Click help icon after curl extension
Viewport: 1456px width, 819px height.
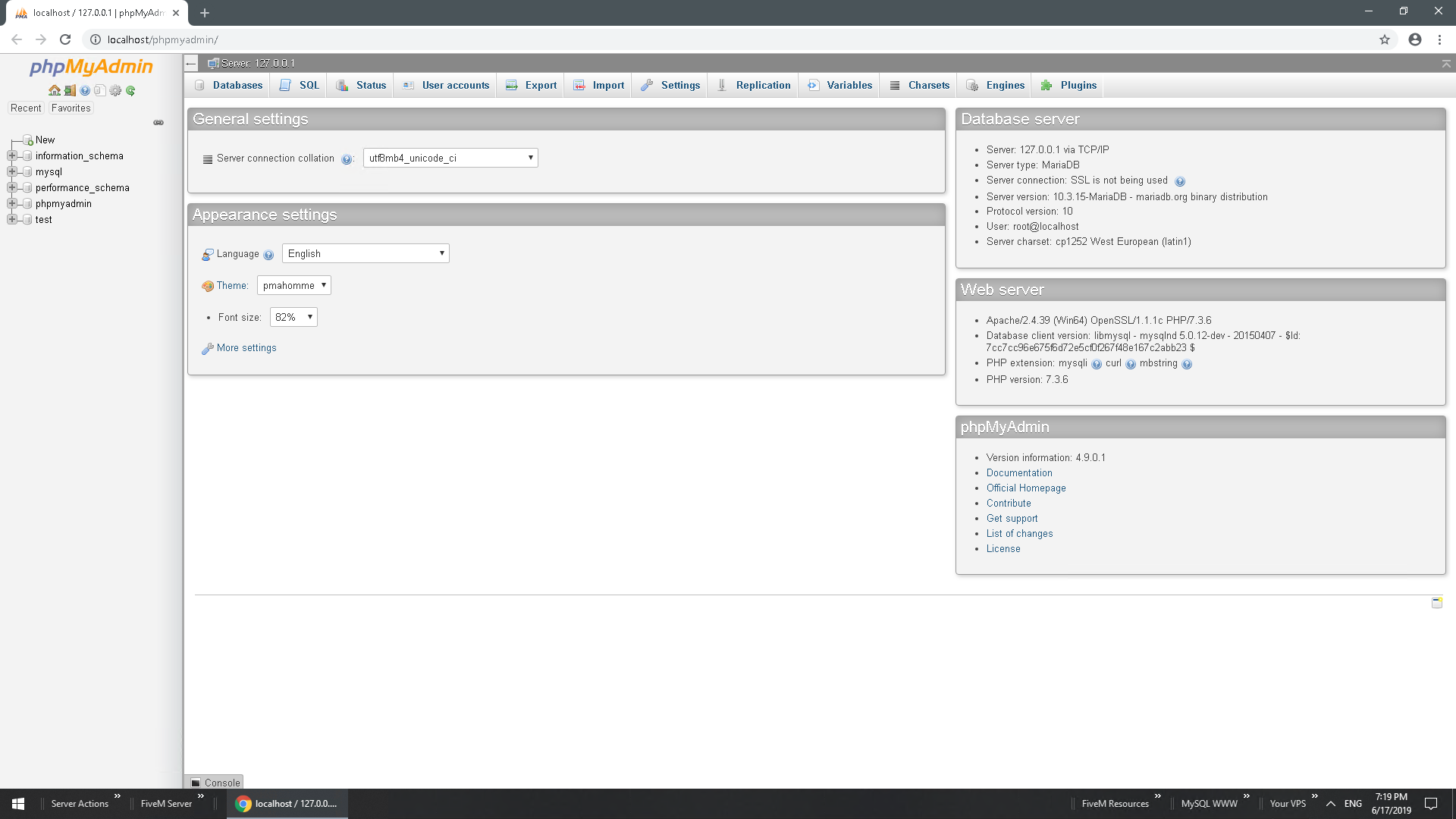point(1131,365)
